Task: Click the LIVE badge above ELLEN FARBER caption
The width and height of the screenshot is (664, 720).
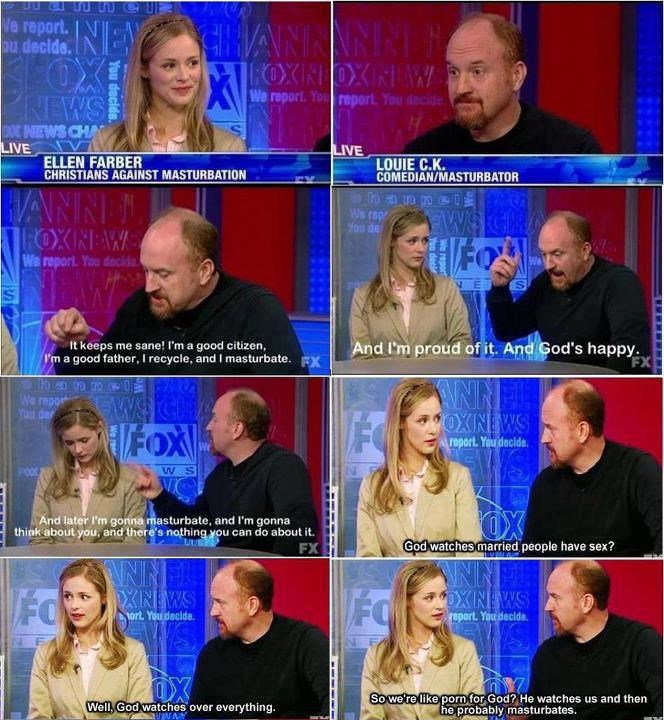Action: point(16,148)
